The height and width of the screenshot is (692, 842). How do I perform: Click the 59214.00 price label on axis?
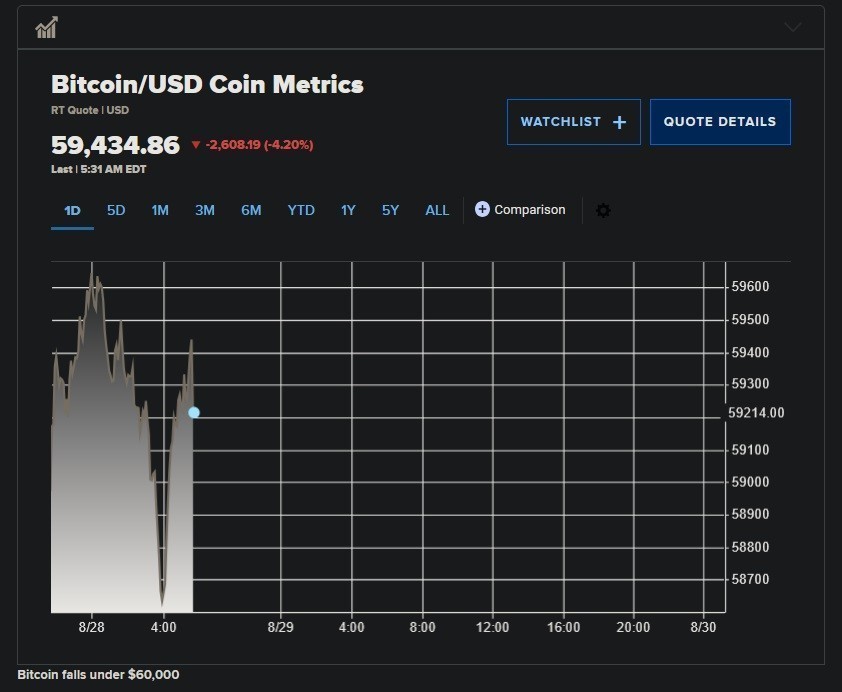point(756,413)
